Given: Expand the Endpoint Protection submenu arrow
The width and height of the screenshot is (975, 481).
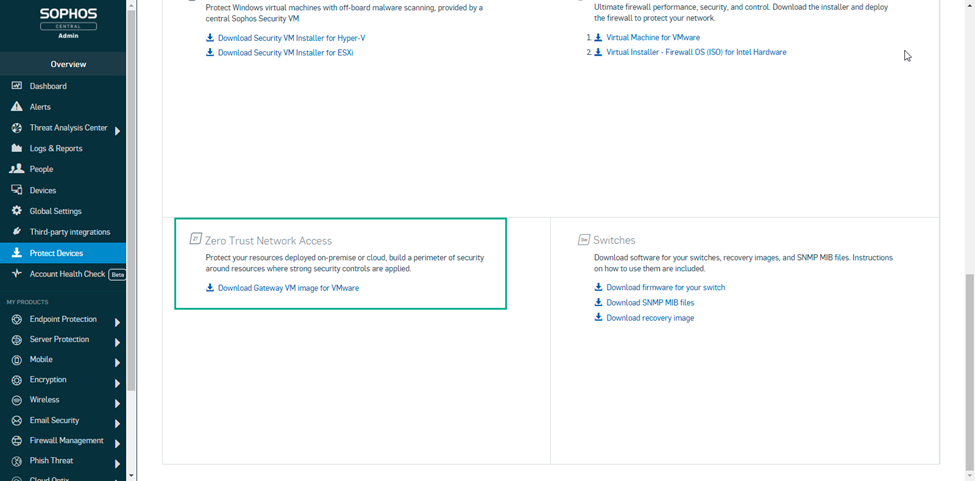Looking at the screenshot, I should click(x=117, y=323).
